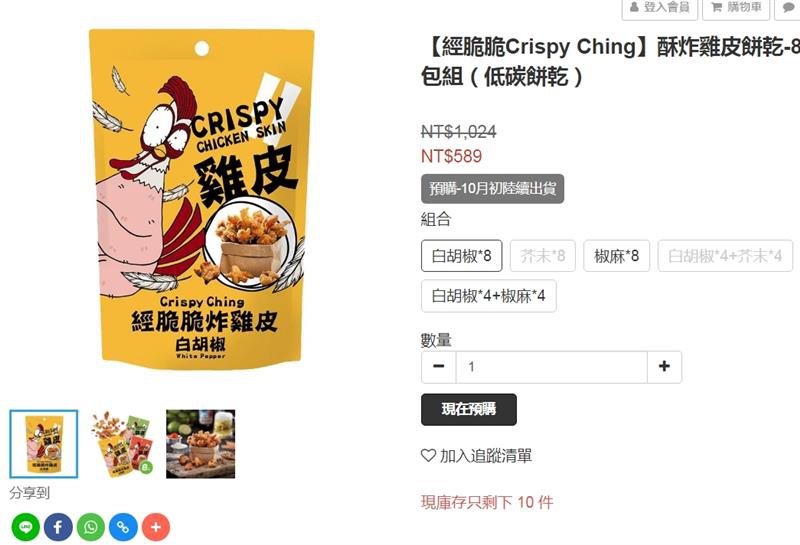Open member login 登入會員
Screen dimensions: 800x545
[660, 8]
